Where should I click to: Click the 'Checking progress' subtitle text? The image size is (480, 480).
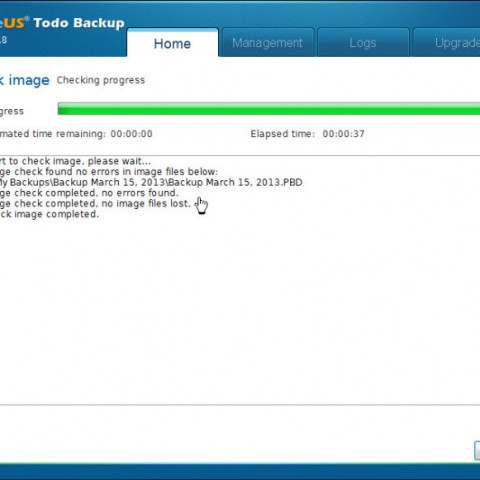[101, 80]
